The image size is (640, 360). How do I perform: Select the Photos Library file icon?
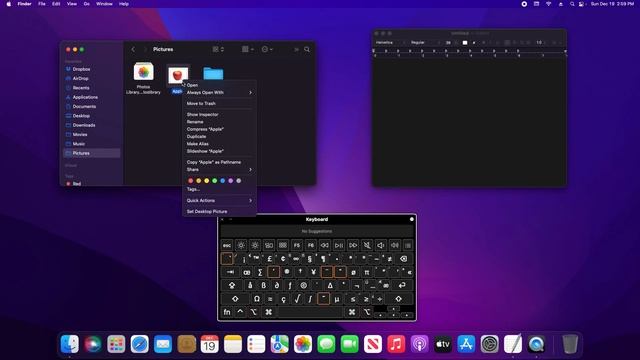(x=143, y=72)
